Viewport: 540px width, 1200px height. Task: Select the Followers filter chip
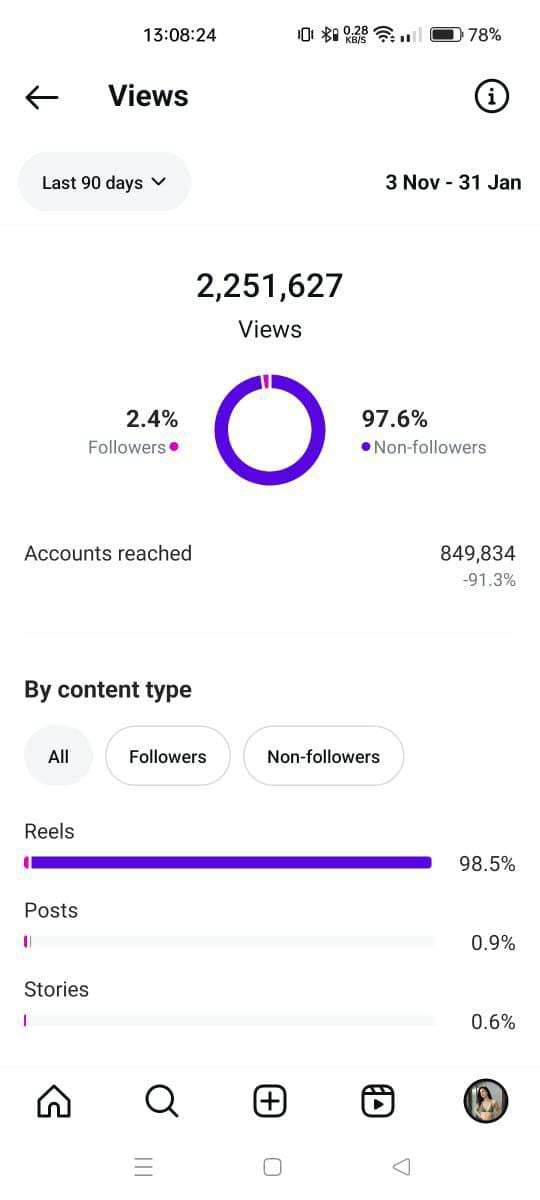[168, 756]
